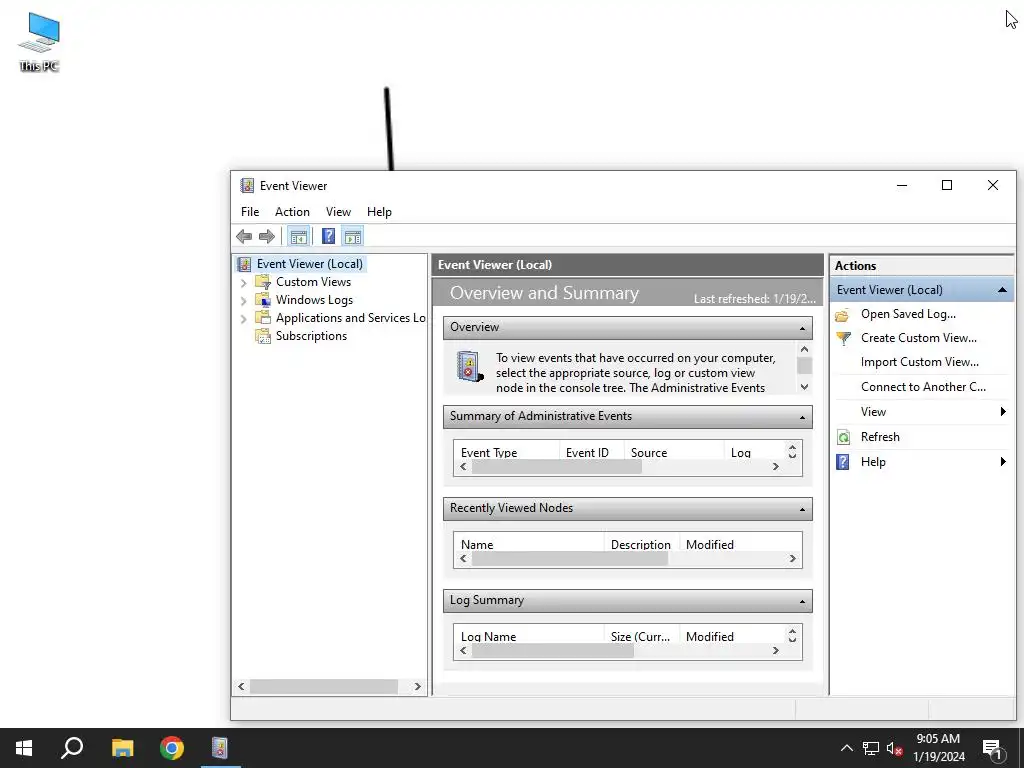Click the Source column header
The image size is (1024, 768).
(x=674, y=453)
